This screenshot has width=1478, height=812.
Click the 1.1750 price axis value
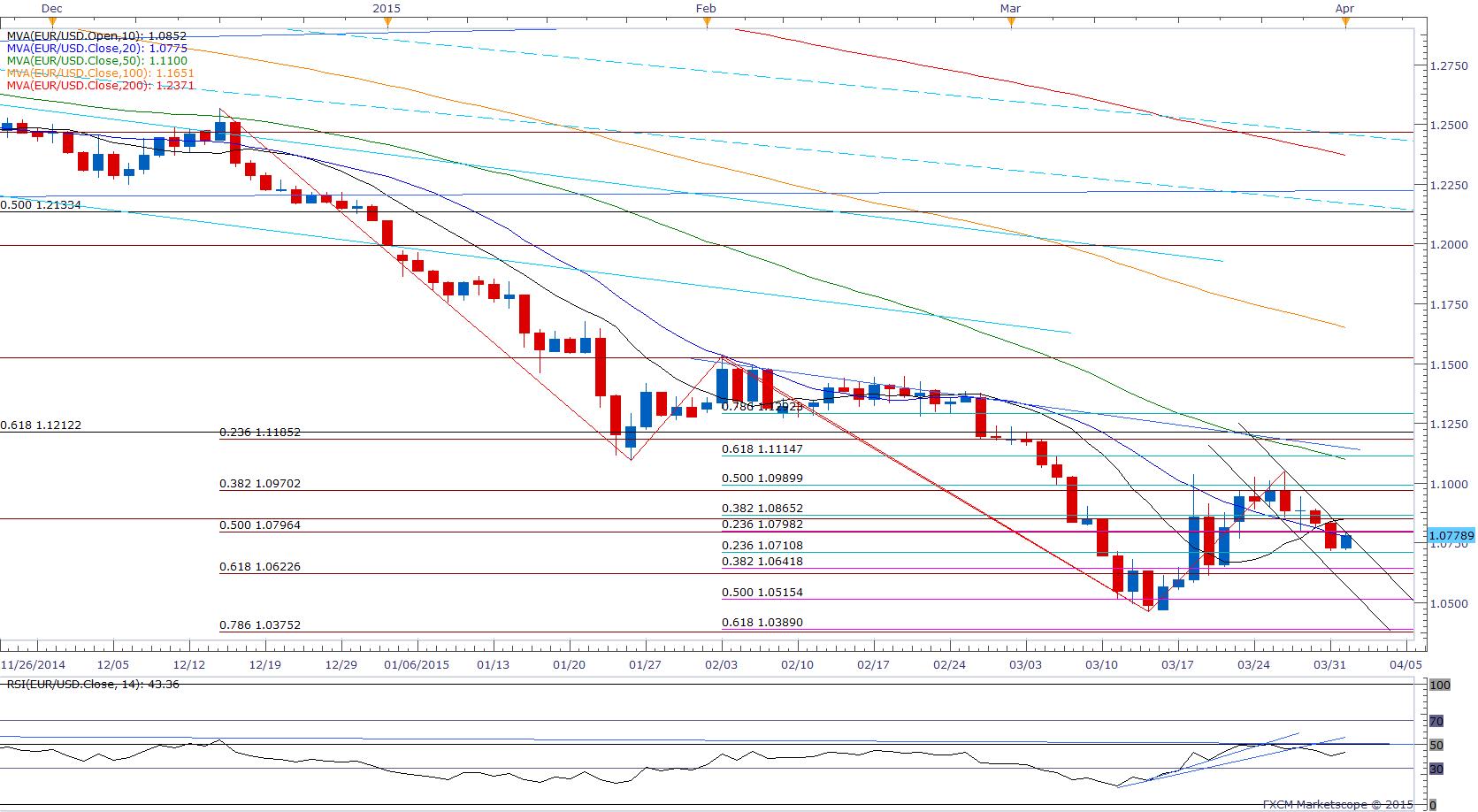pos(1449,304)
